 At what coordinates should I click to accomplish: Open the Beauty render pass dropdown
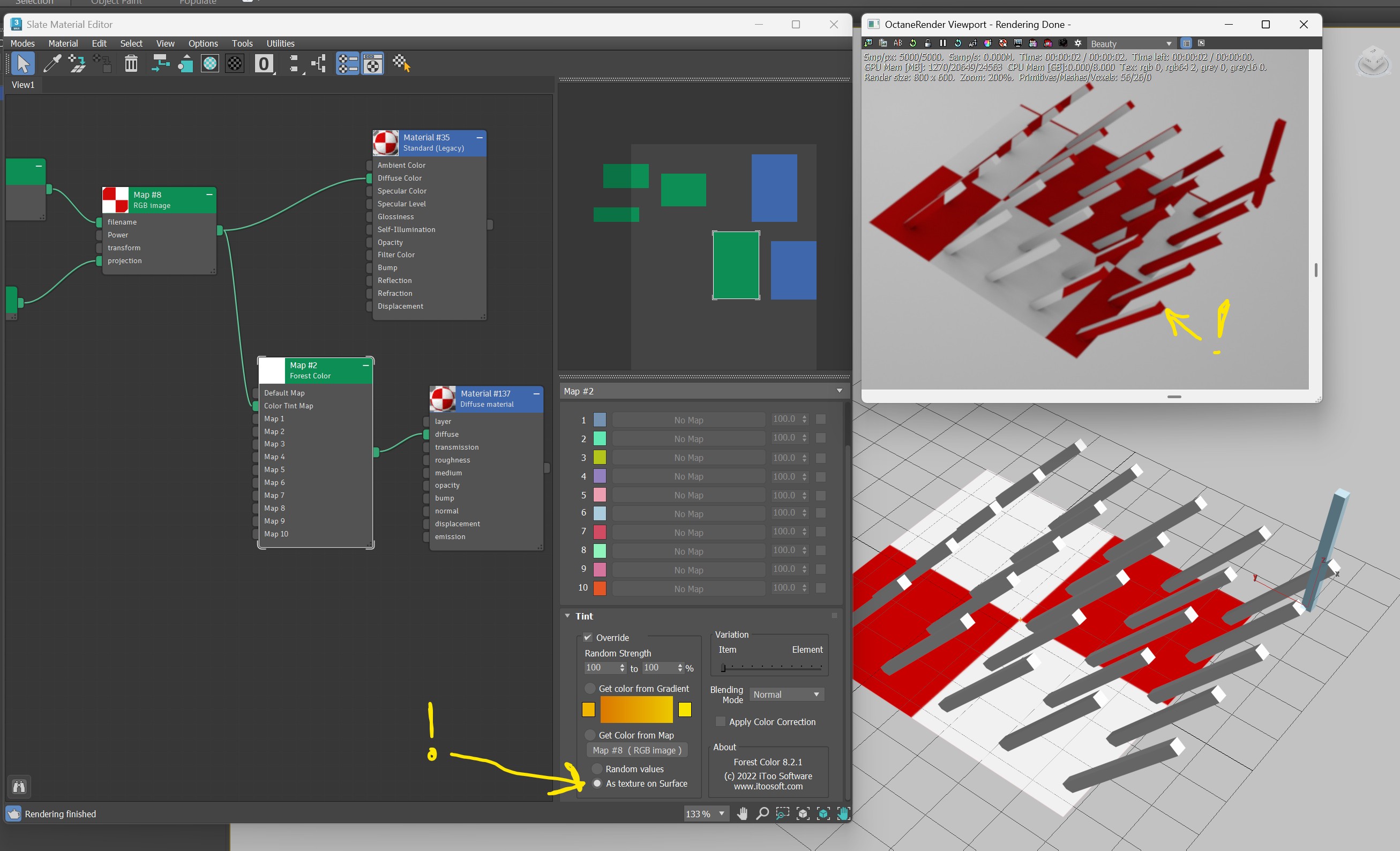click(1131, 44)
